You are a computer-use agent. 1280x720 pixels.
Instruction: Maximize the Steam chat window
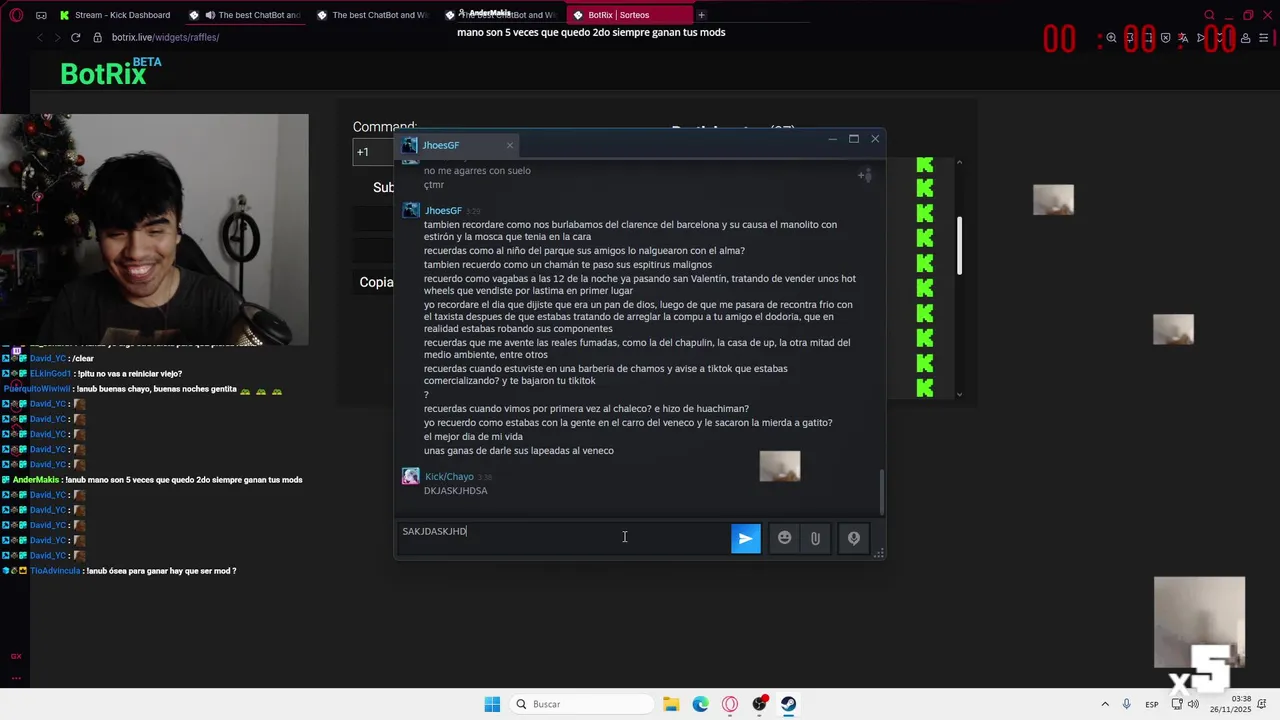(854, 139)
